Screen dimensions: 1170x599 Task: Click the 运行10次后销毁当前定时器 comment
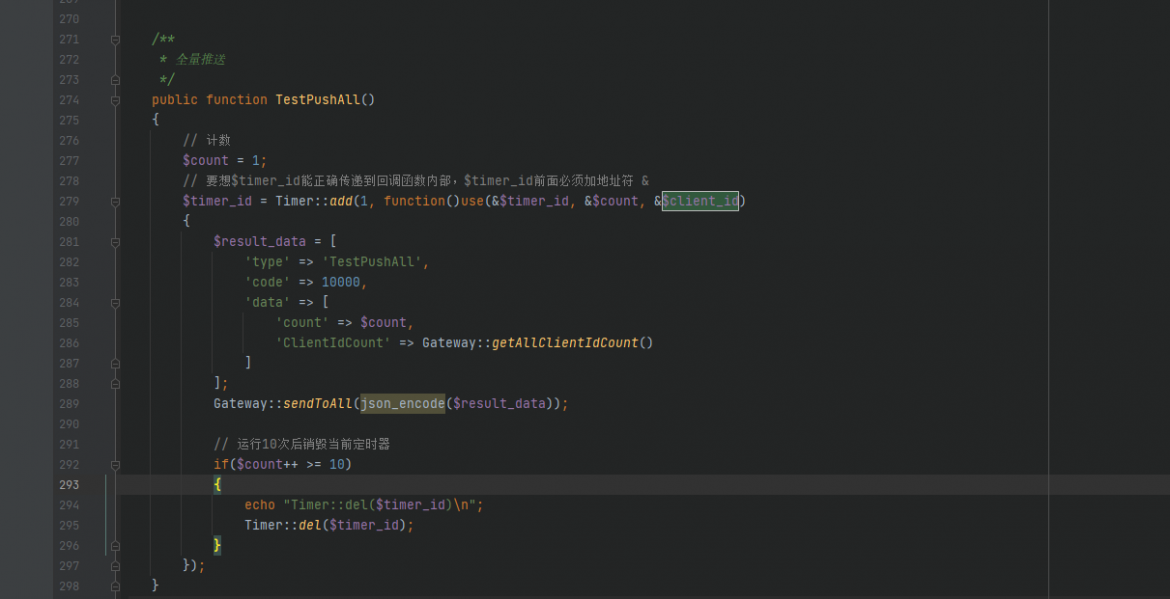pyautogui.click(x=301, y=444)
